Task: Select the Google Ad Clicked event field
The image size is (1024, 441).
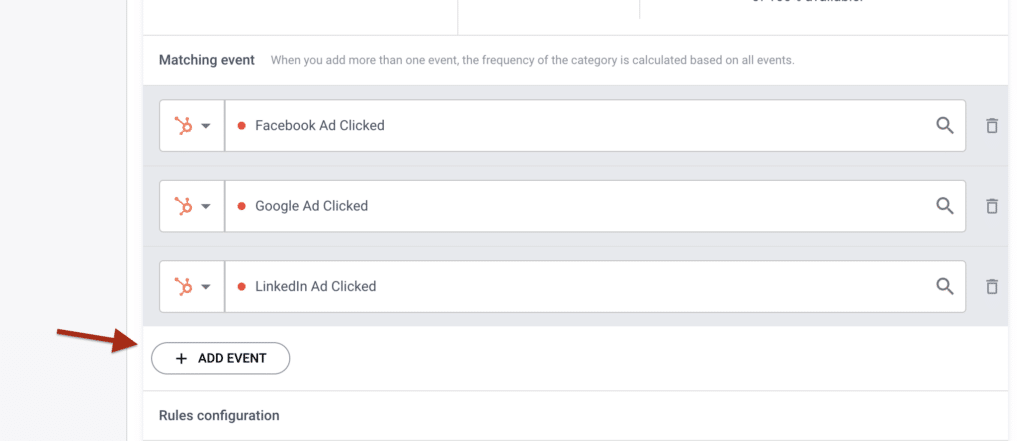Action: (595, 206)
